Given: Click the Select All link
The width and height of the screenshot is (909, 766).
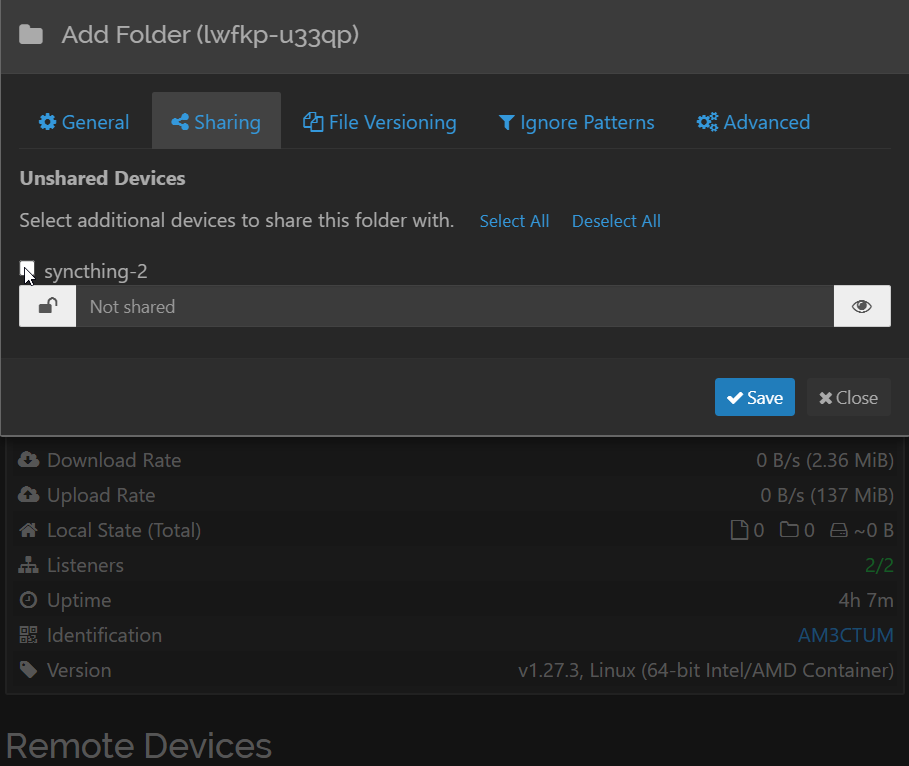Looking at the screenshot, I should (x=514, y=221).
